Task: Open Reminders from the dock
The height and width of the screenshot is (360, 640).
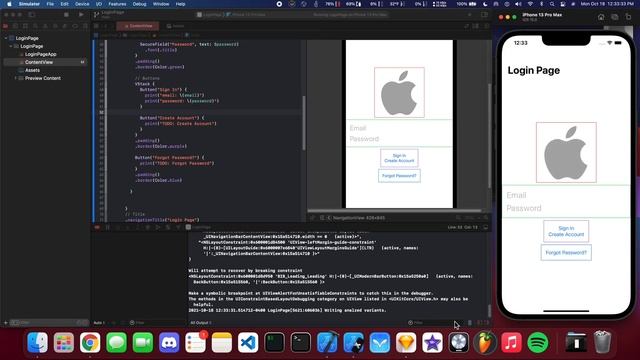Action: 196,342
